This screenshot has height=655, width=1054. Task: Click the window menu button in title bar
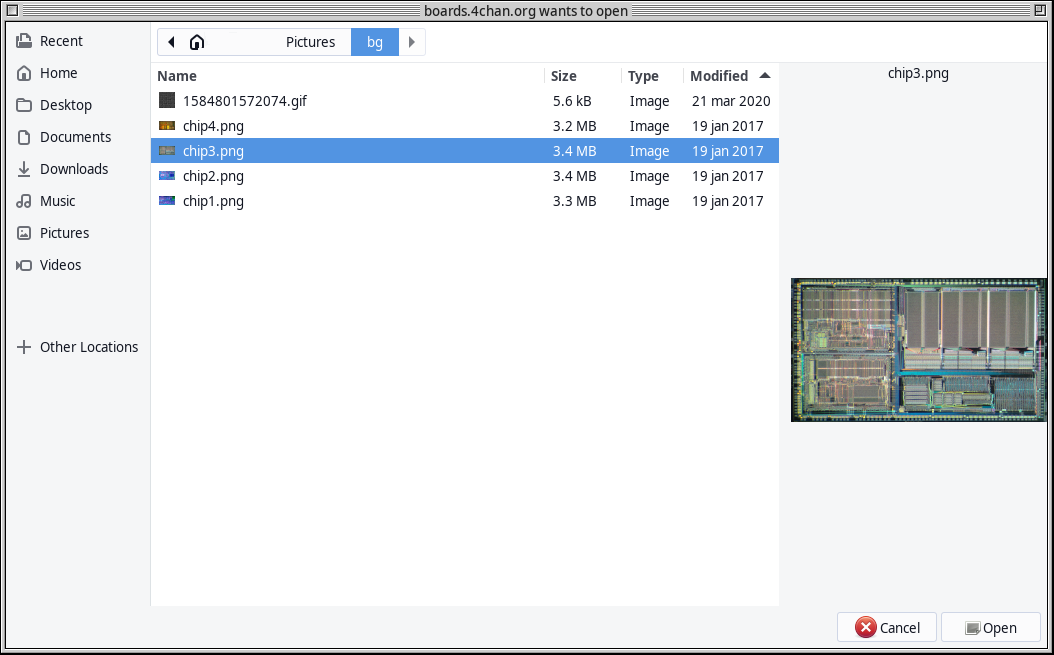click(12, 10)
